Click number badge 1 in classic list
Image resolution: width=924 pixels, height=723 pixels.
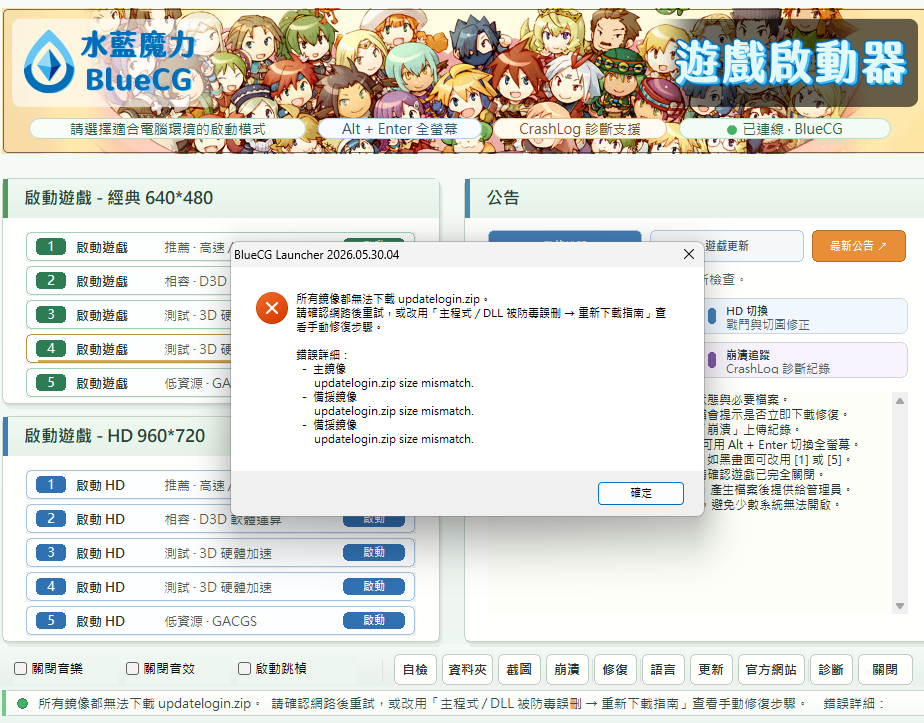click(51, 246)
